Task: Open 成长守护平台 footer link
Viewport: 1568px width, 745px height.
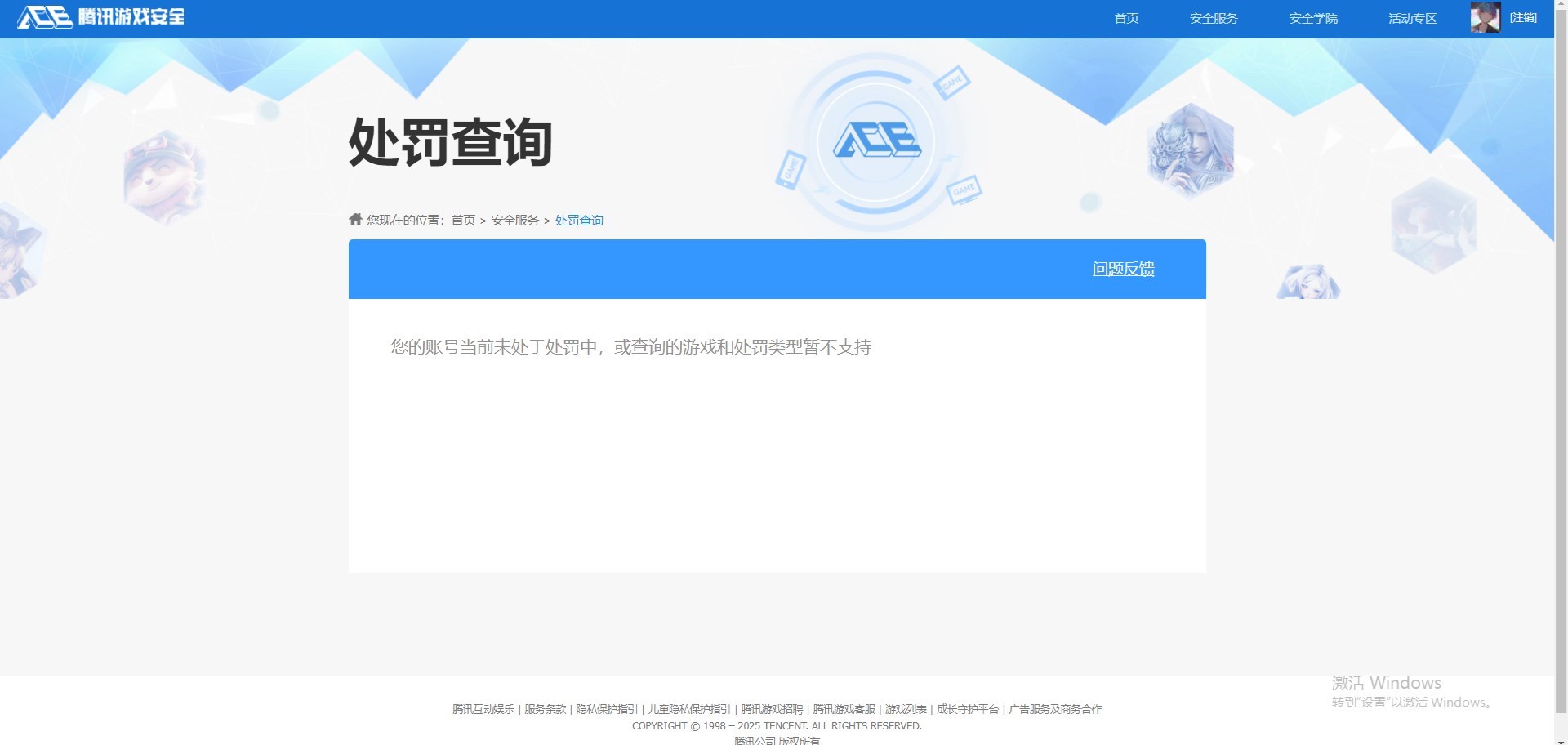Action: [x=968, y=709]
